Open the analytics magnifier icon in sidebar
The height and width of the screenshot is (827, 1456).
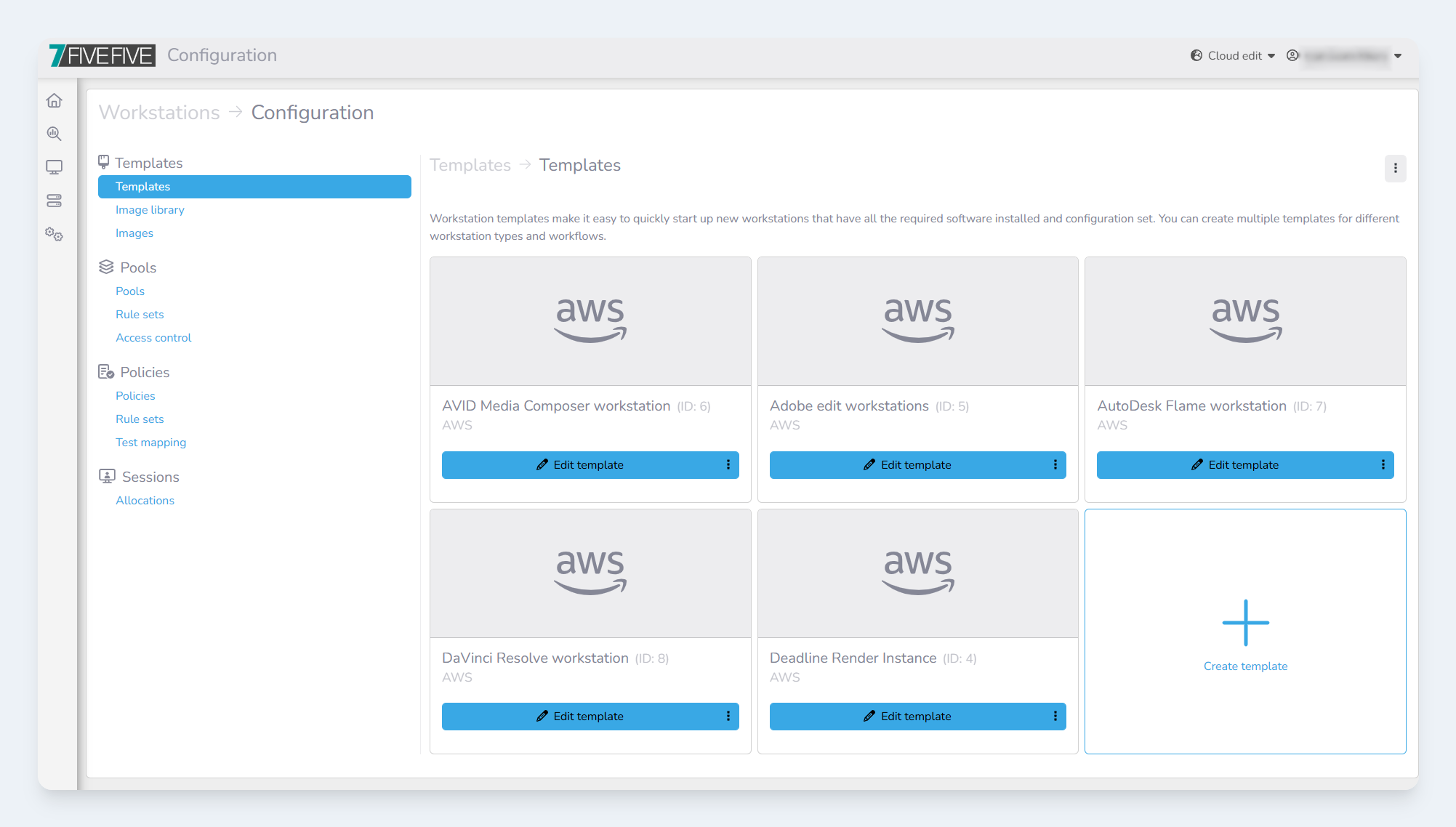click(x=55, y=134)
